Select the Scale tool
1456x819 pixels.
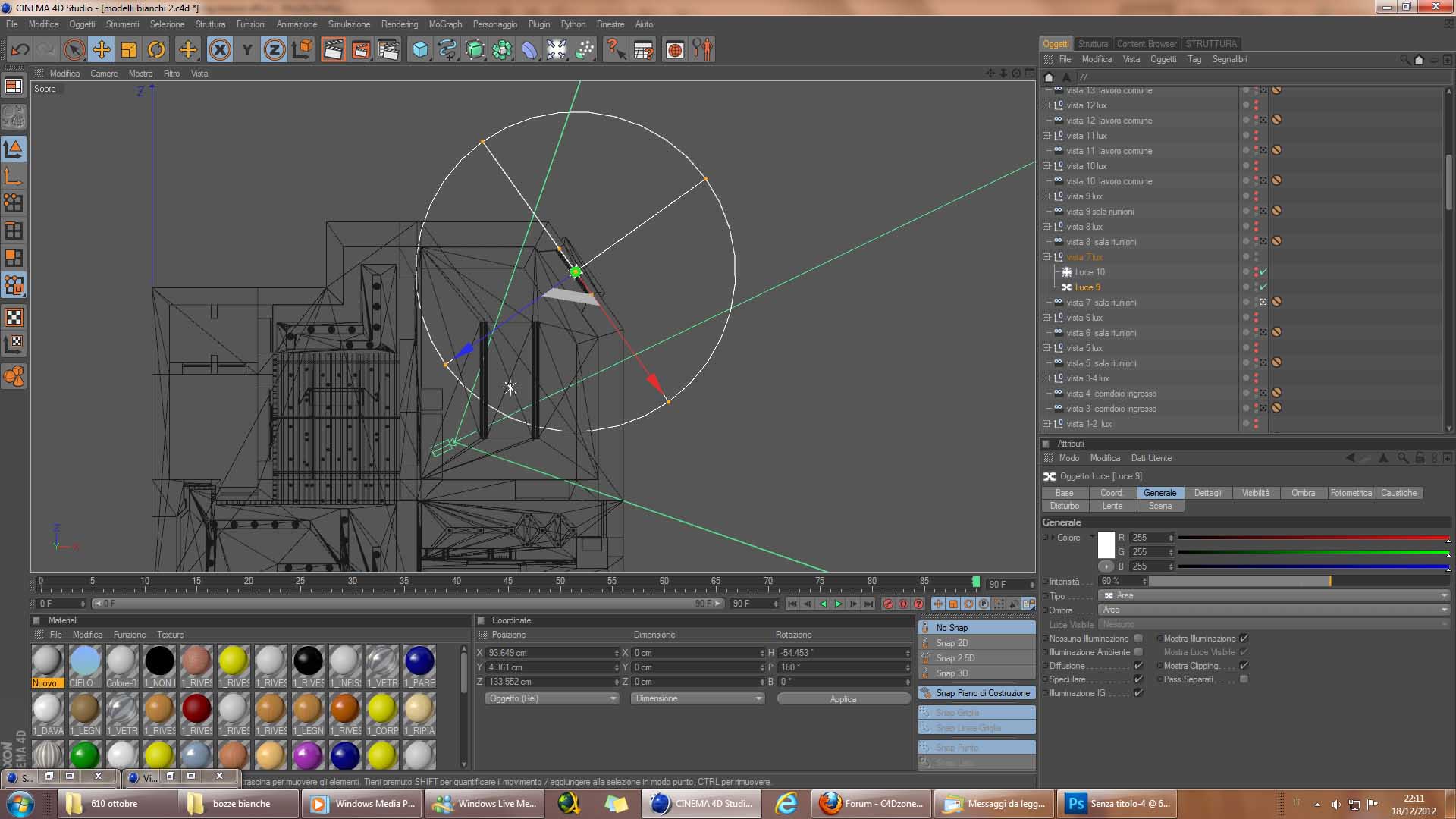pos(129,50)
